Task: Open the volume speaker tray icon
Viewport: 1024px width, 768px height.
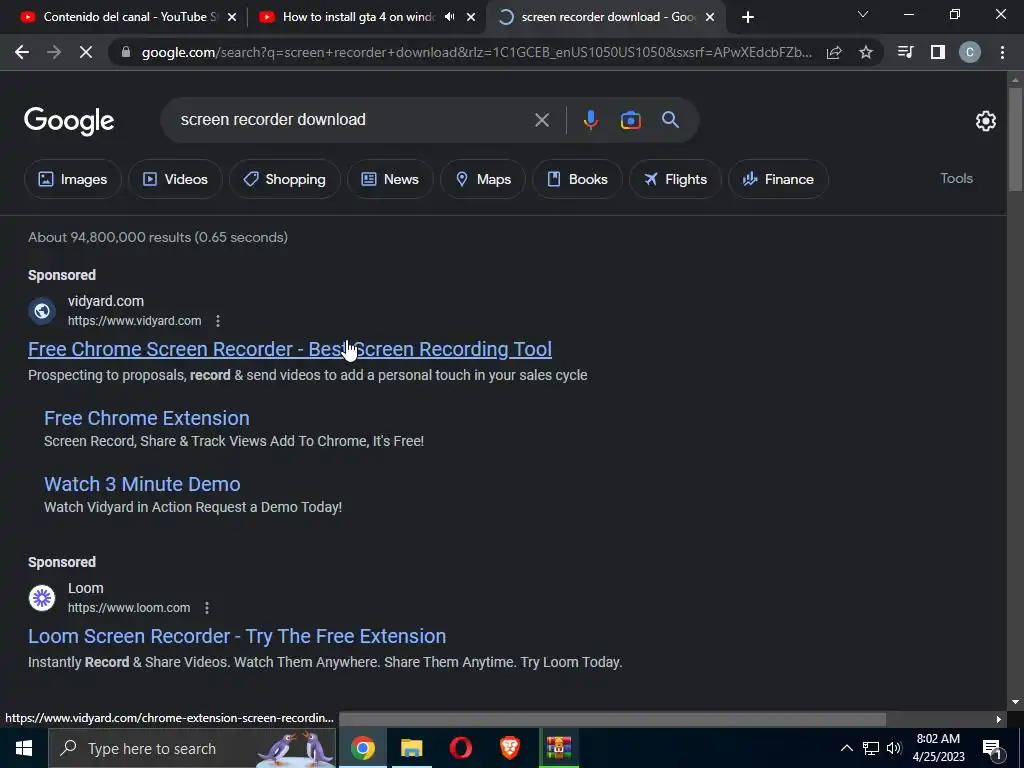Action: pos(894,748)
